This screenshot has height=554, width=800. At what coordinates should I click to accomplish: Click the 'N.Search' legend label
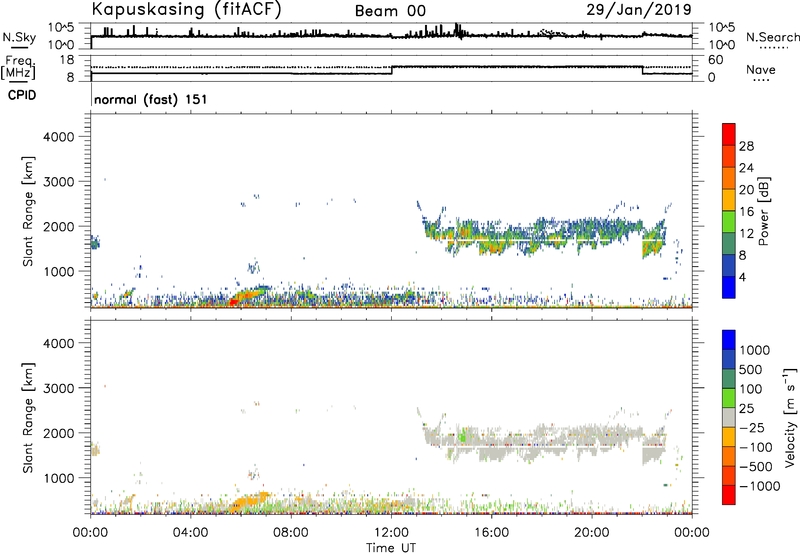coord(772,37)
